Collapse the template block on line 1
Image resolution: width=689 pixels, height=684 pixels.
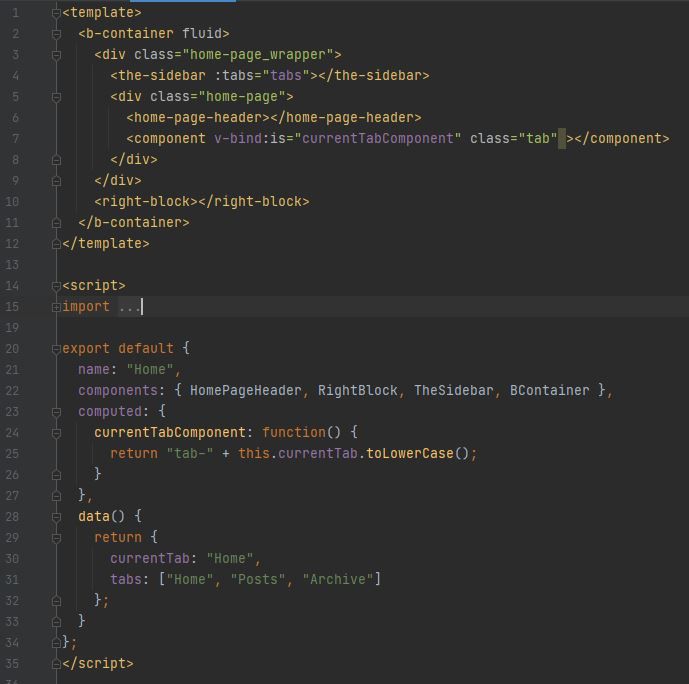coord(56,13)
